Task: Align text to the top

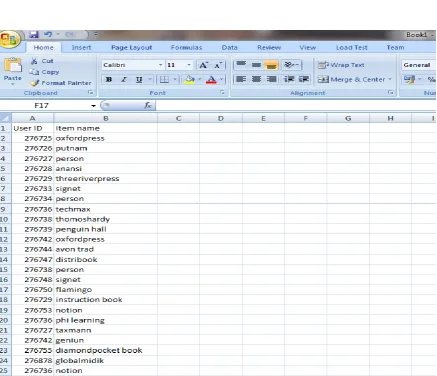Action: (241, 65)
